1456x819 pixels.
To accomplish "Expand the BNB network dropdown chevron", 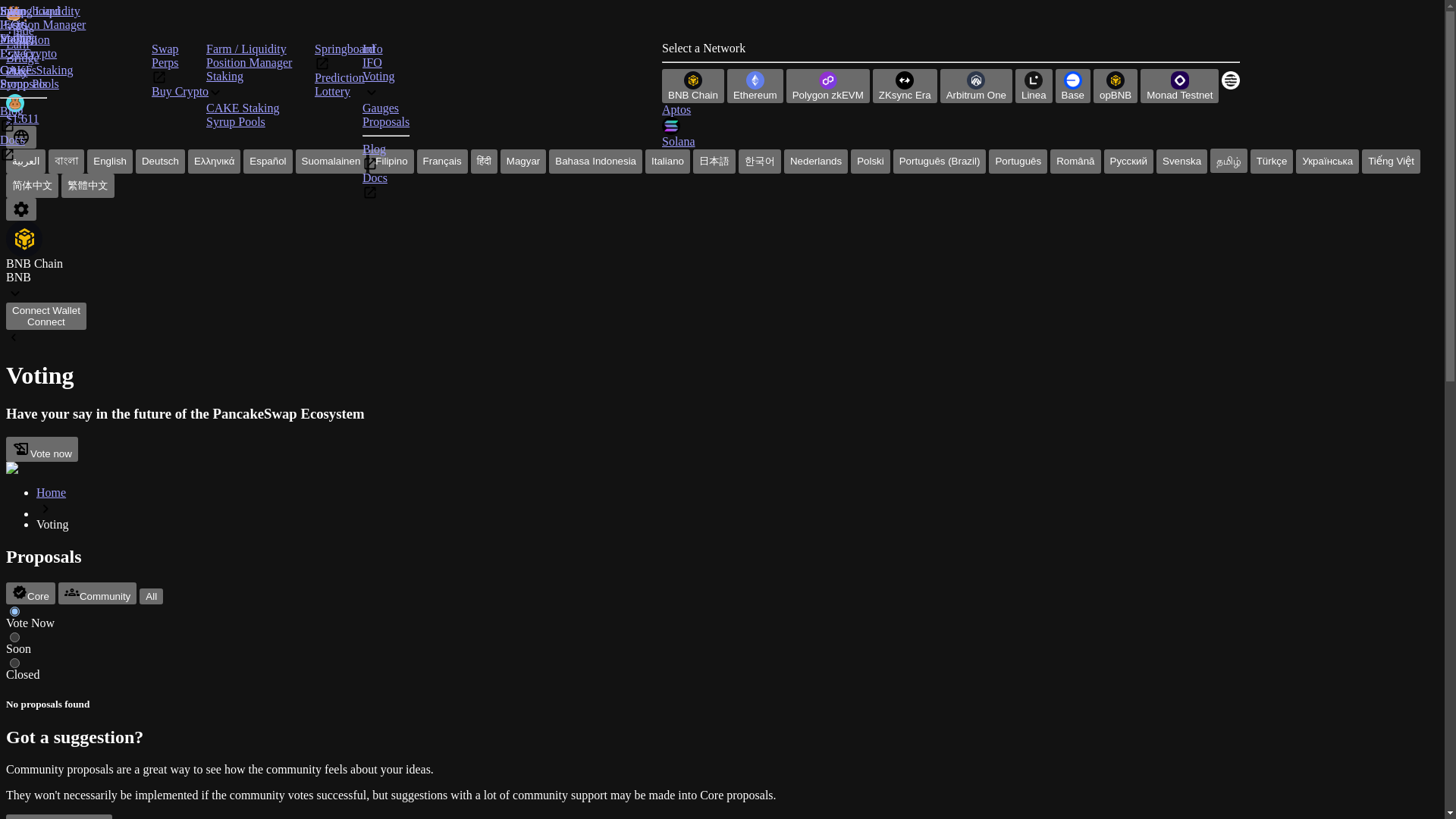I will pos(14,293).
